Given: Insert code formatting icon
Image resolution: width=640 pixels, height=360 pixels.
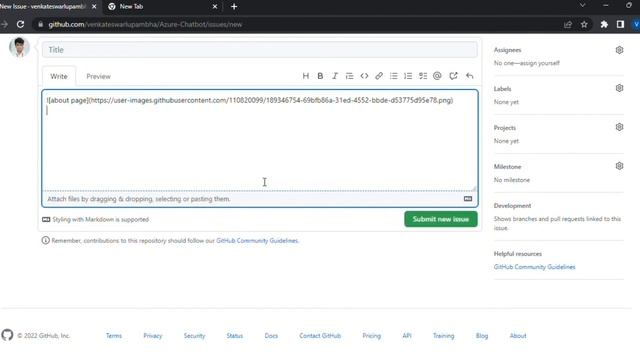Looking at the screenshot, I should pyautogui.click(x=364, y=76).
